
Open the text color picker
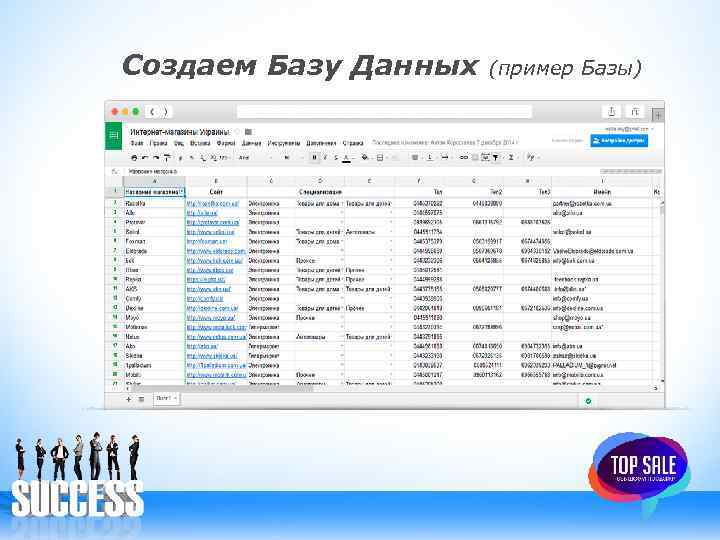point(347,158)
